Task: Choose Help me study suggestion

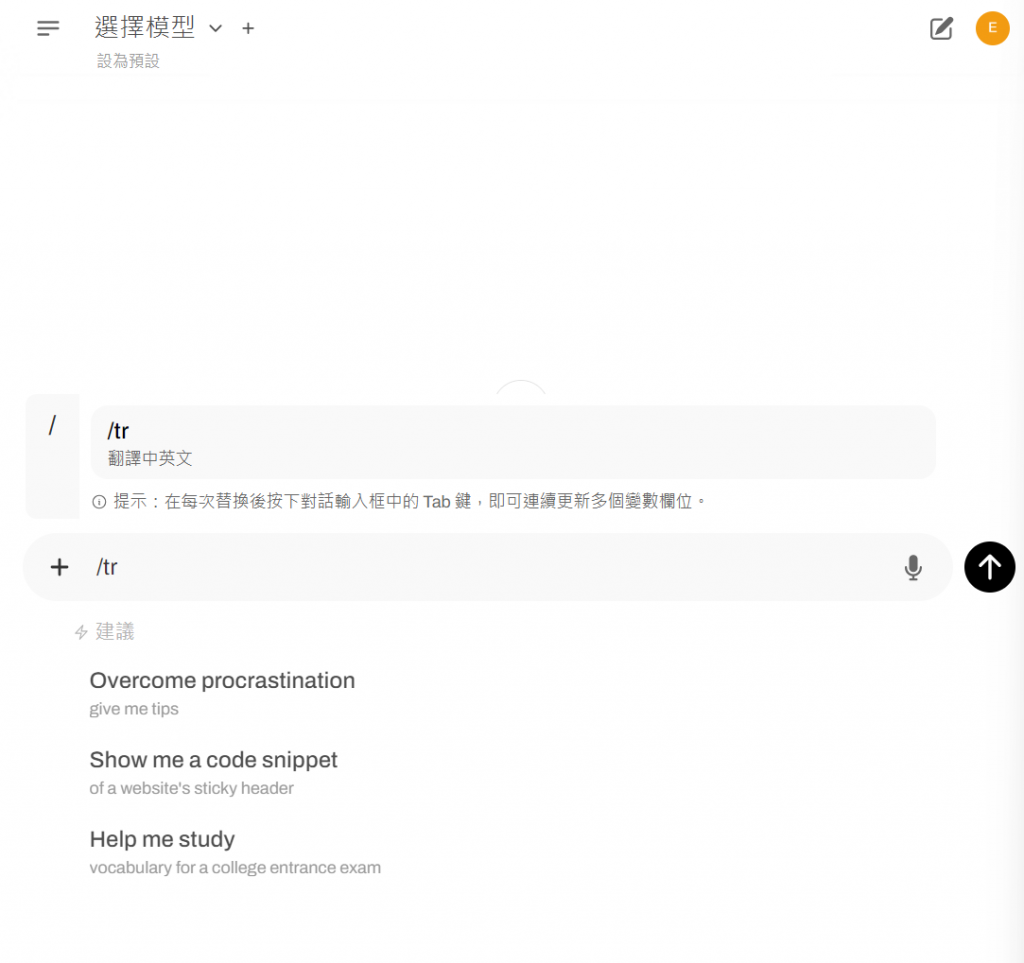Action: click(x=234, y=852)
